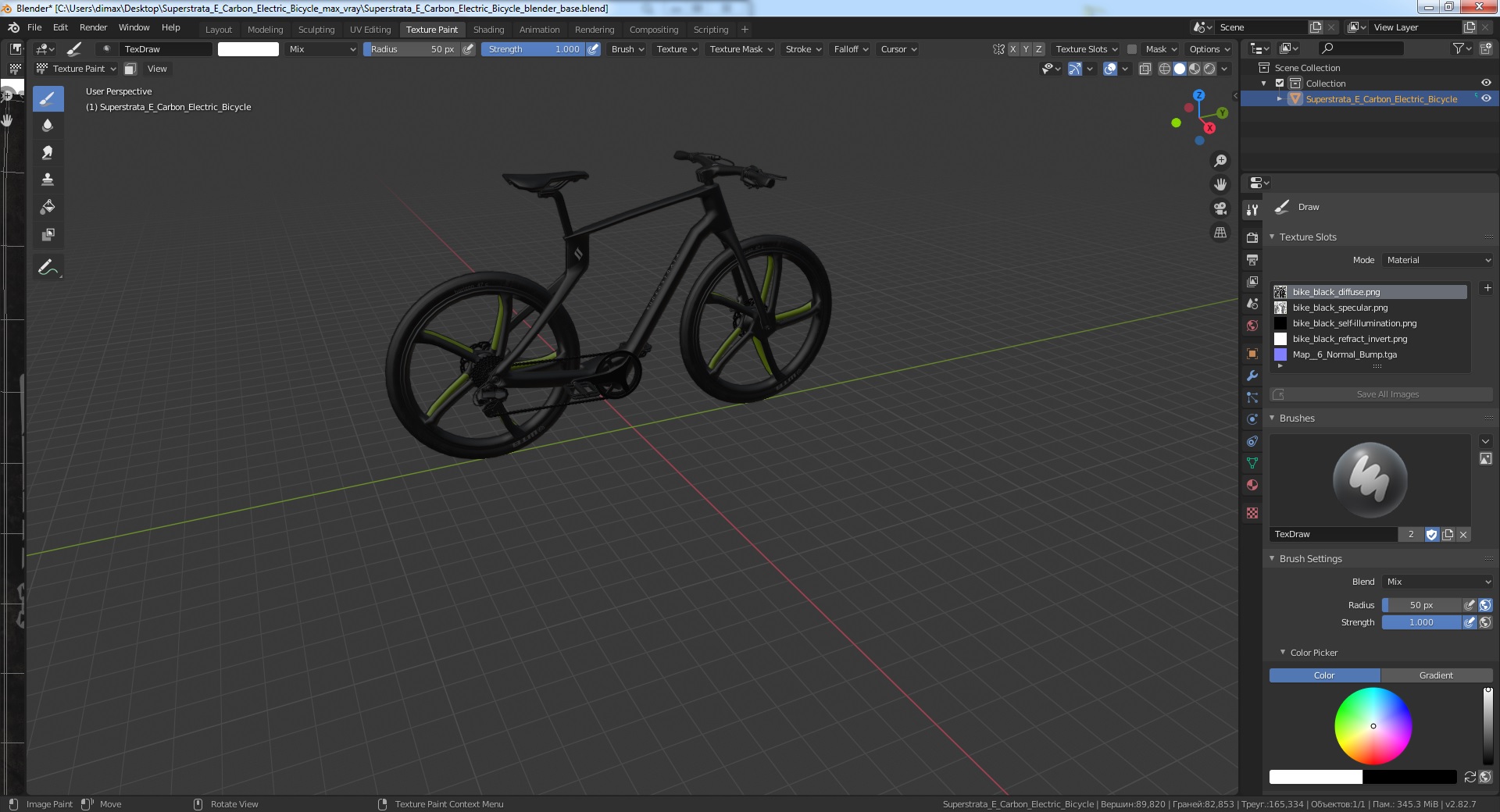Select the Clone stamp tool
This screenshot has width=1500, height=812.
(x=48, y=180)
